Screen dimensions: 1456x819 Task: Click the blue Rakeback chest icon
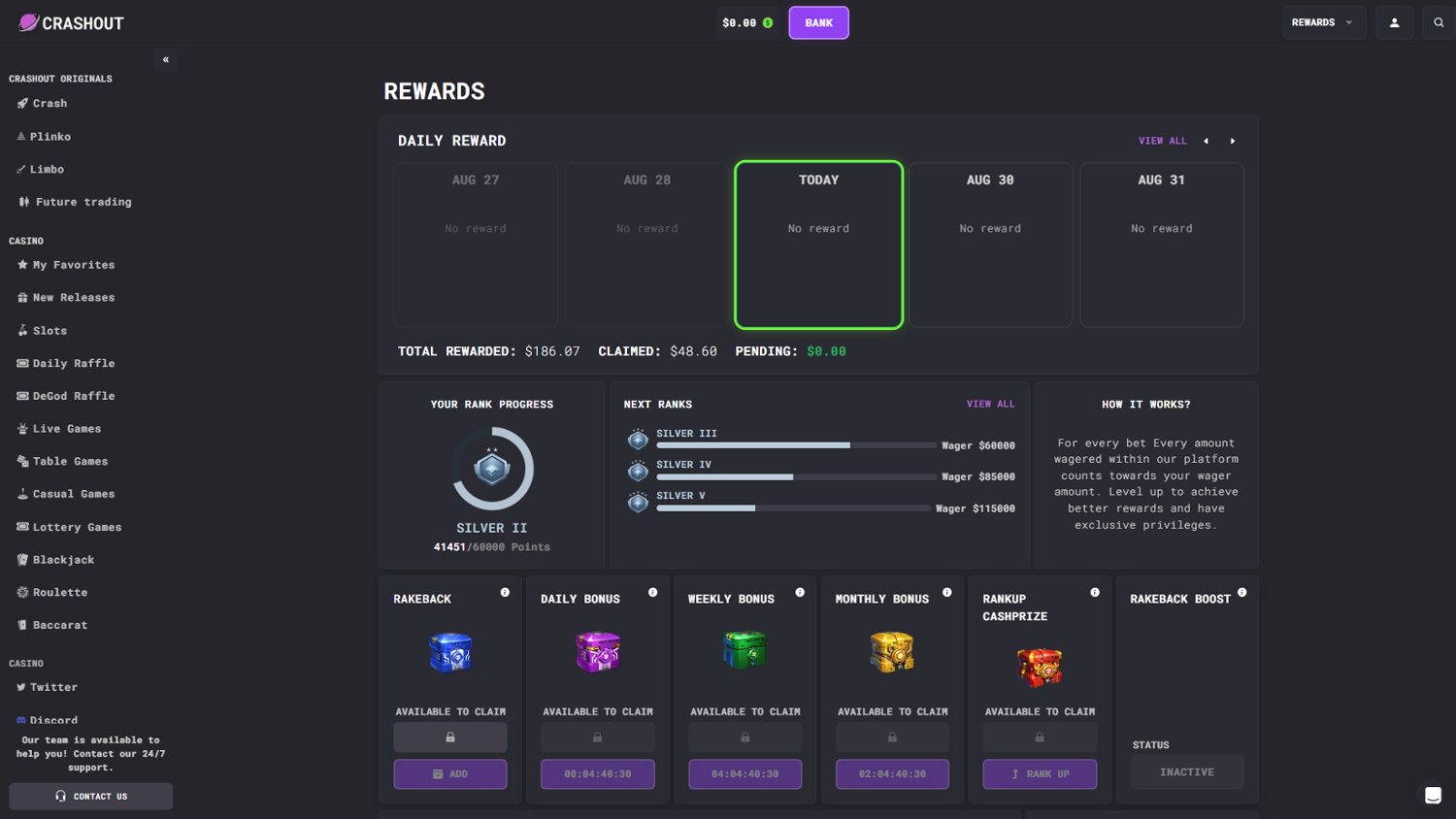point(450,652)
